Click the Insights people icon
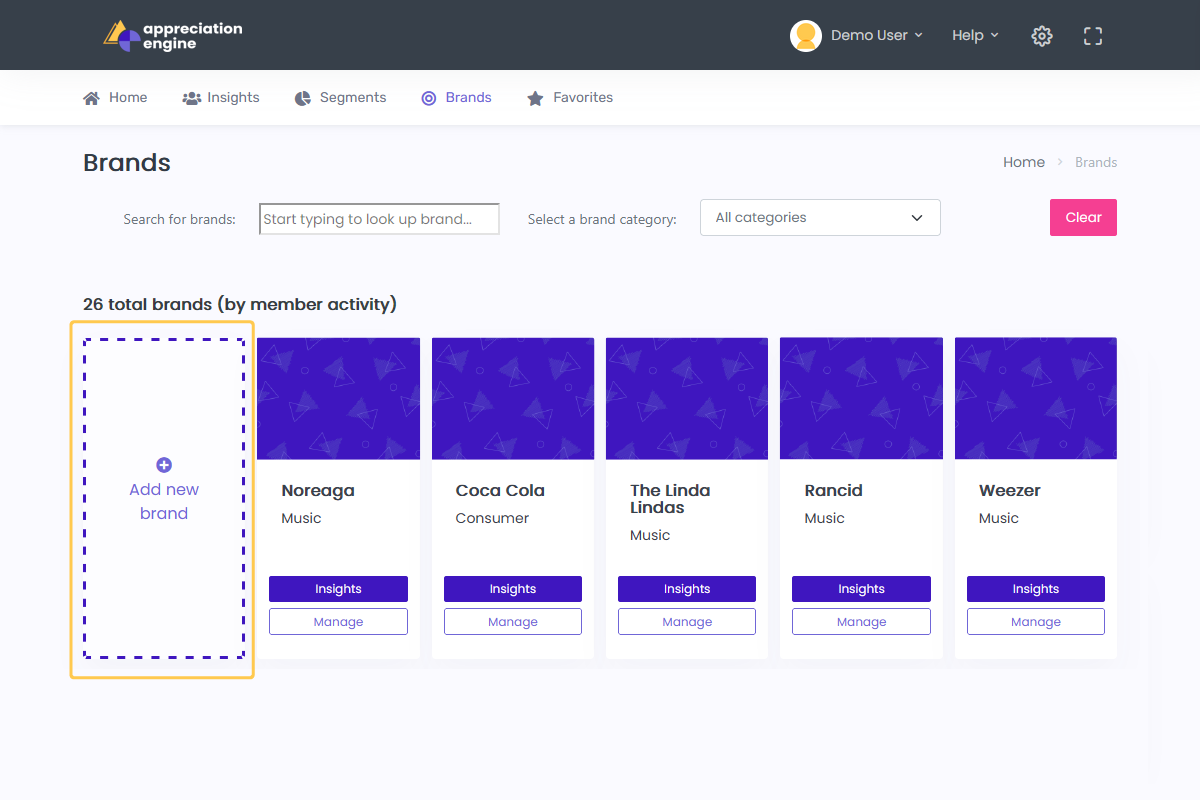Image resolution: width=1200 pixels, height=800 pixels. click(192, 98)
